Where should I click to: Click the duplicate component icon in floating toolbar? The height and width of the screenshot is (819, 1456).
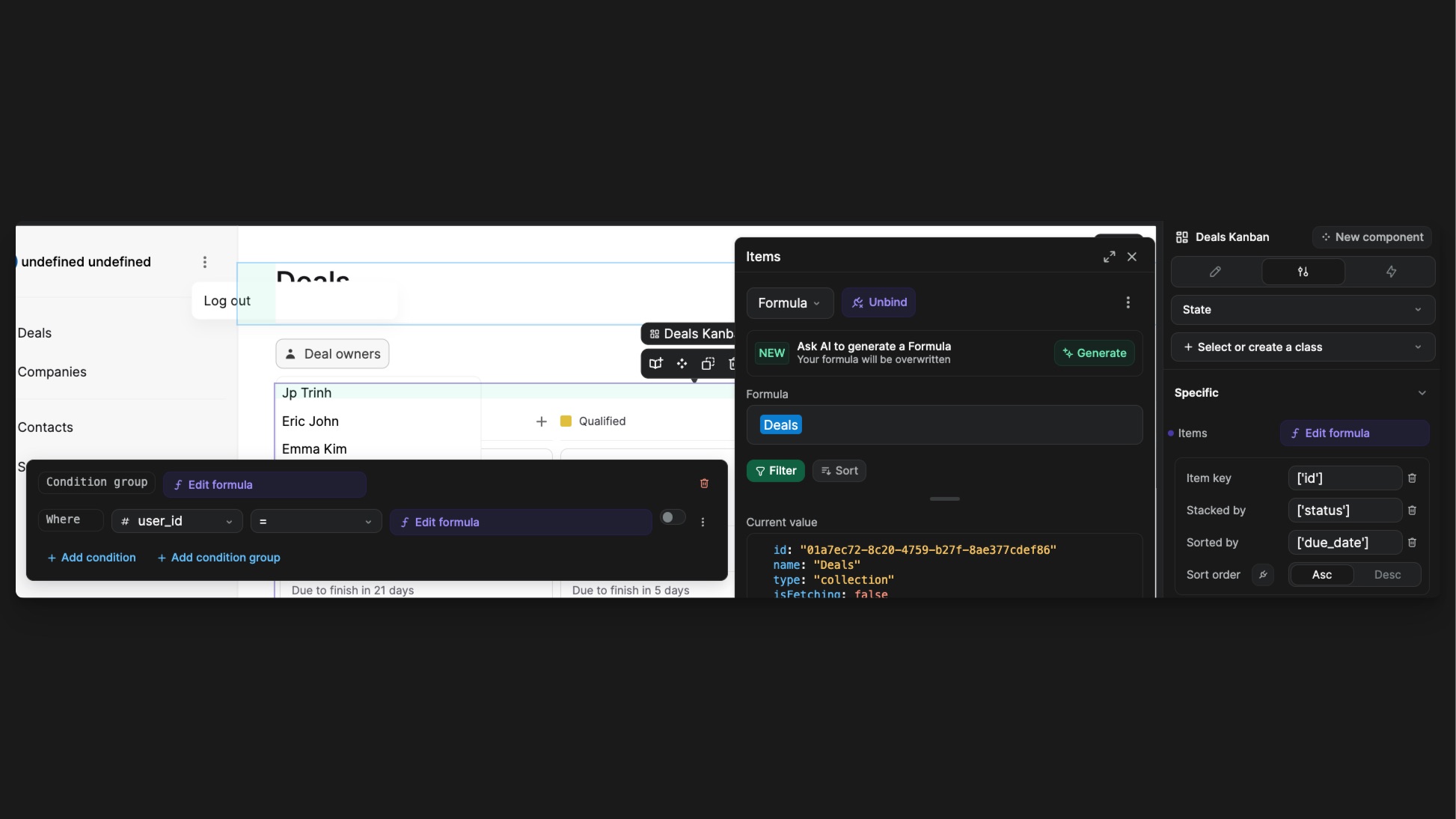point(707,363)
